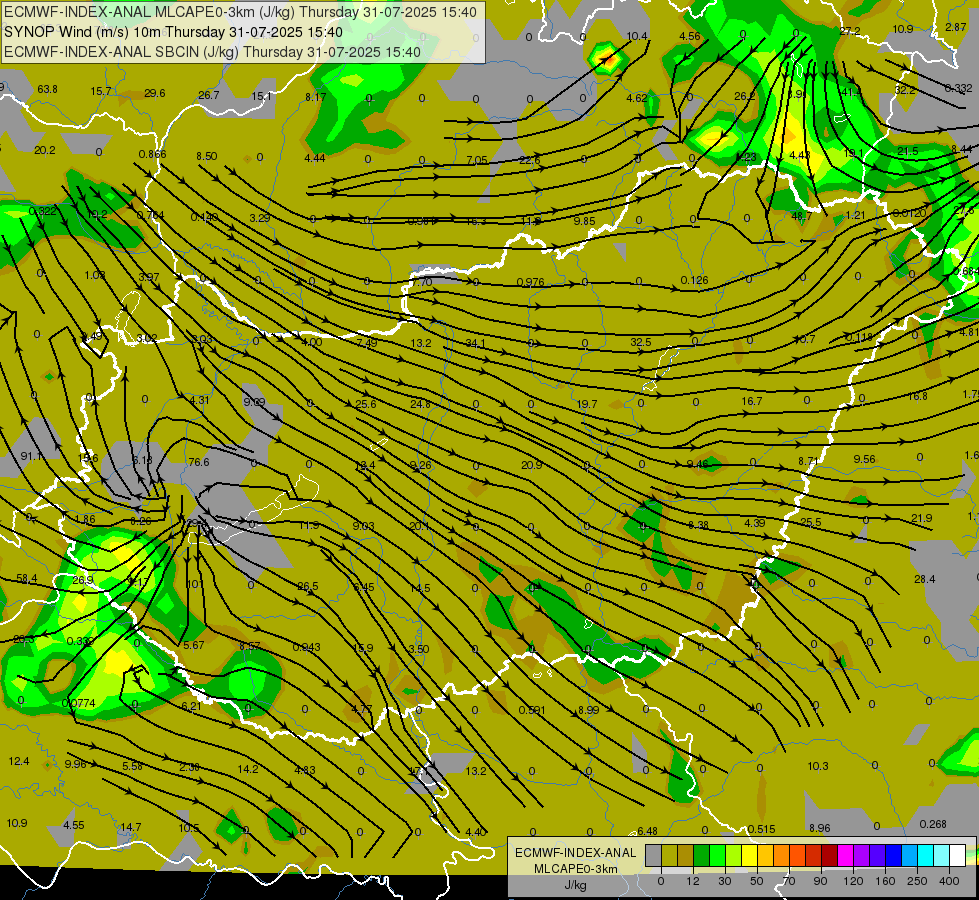This screenshot has width=979, height=900.
Task: Click the 'ECMWF-INDEX-ANAL MLCAPE0-3km' title line
Action: [x=240, y=12]
